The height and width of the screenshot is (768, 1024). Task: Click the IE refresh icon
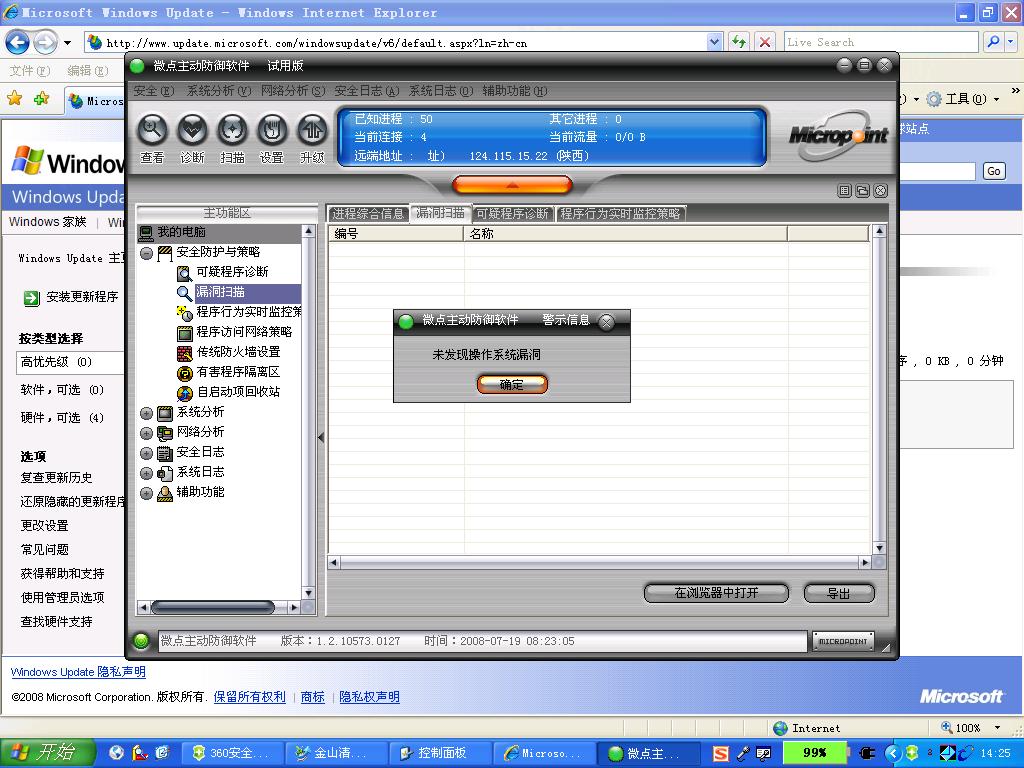click(739, 42)
